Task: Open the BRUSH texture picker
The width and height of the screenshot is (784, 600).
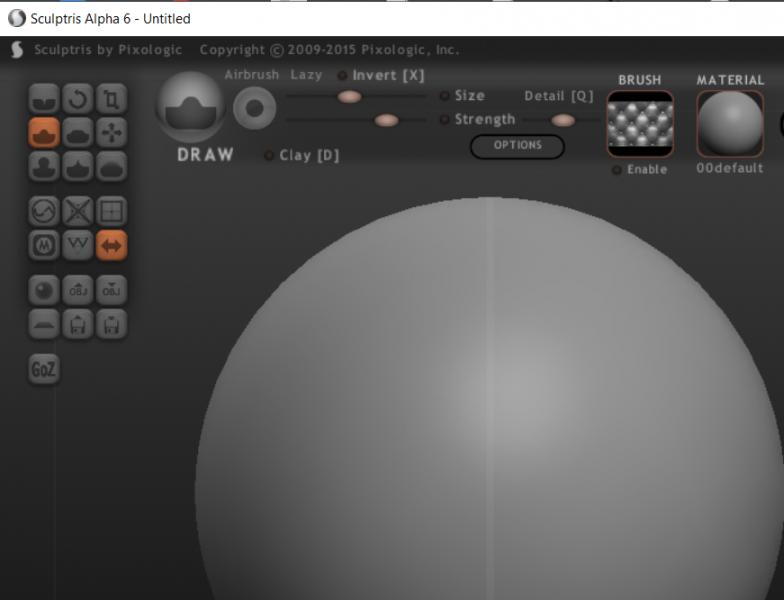Action: [x=640, y=124]
